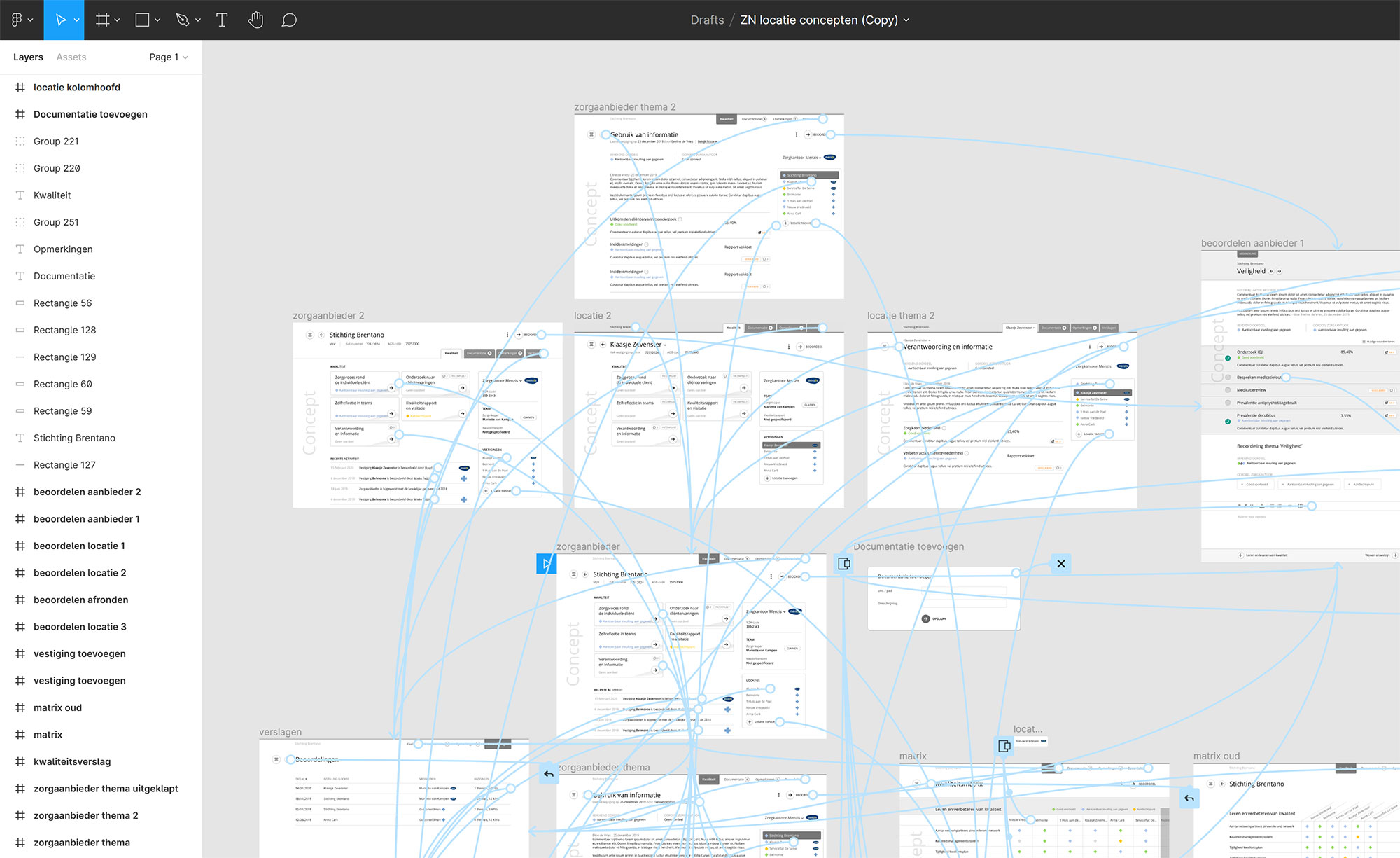Viewport: 1400px width, 858px height.
Task: Switch to the Assets tab
Action: coord(72,57)
